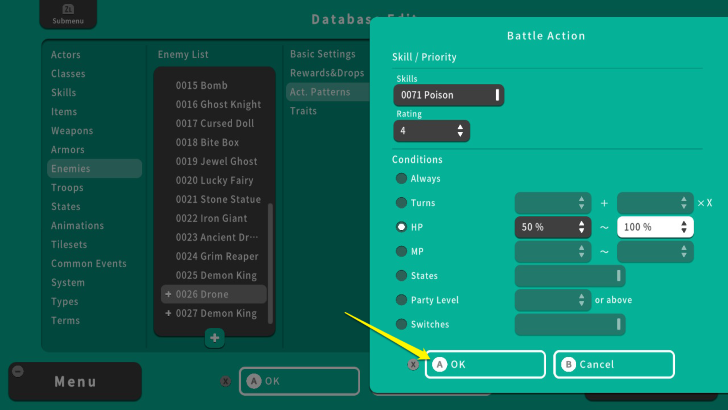Switch to Basic Settings tab
Screen dimensions: 728x410
click(323, 54)
